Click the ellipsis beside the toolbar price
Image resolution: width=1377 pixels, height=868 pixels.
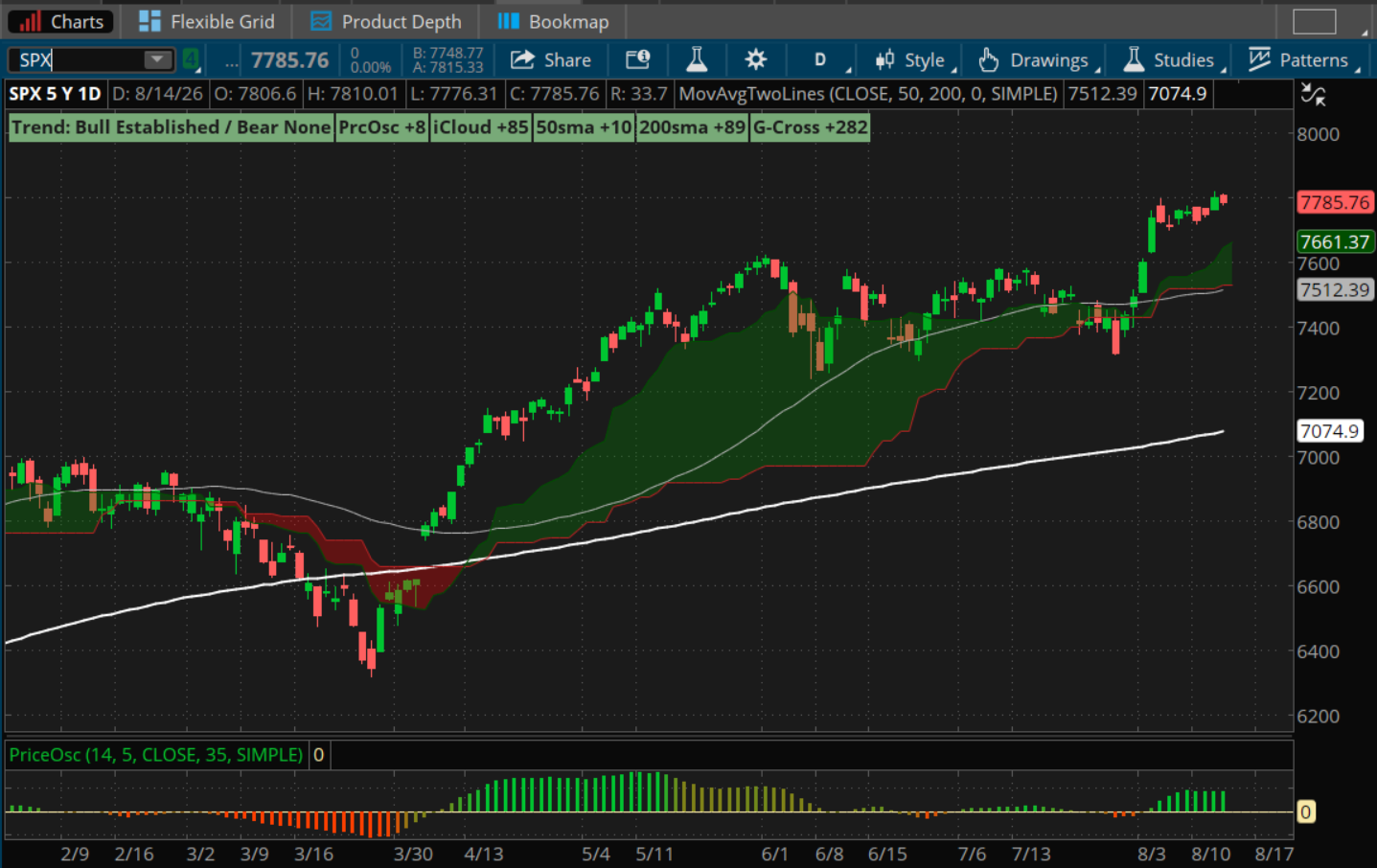click(x=232, y=62)
